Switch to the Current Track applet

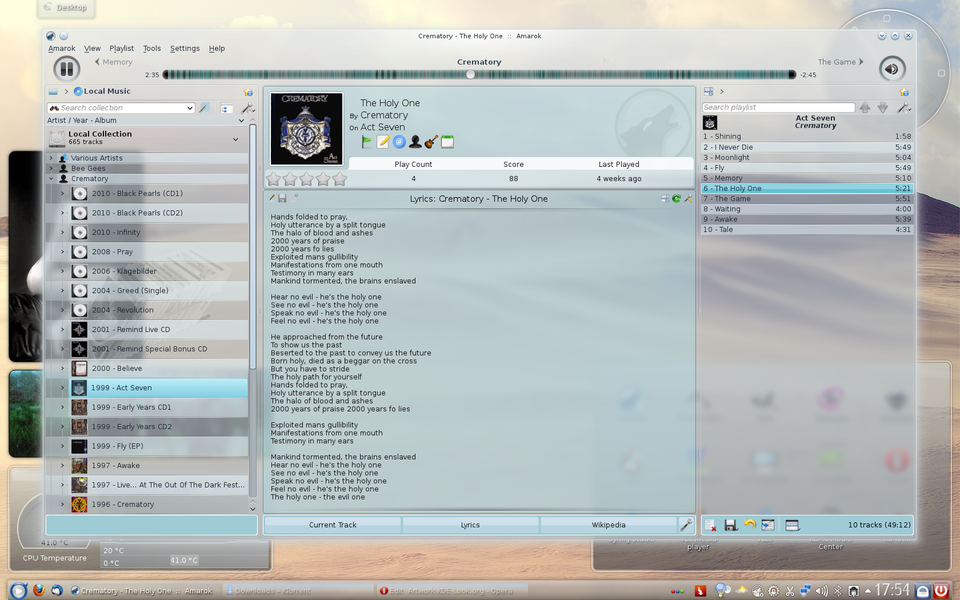pyautogui.click(x=332, y=525)
